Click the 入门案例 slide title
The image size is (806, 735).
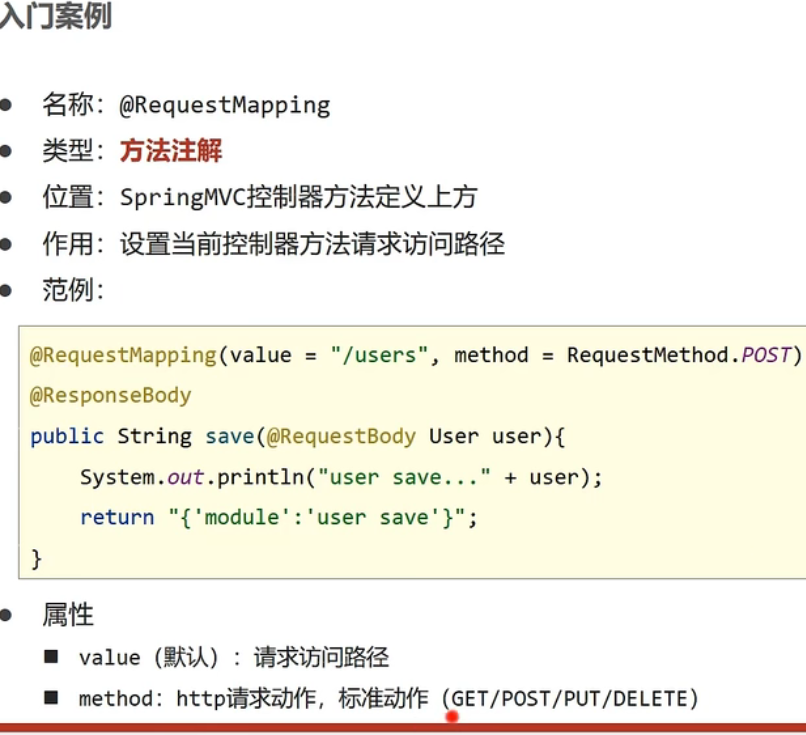(55, 17)
